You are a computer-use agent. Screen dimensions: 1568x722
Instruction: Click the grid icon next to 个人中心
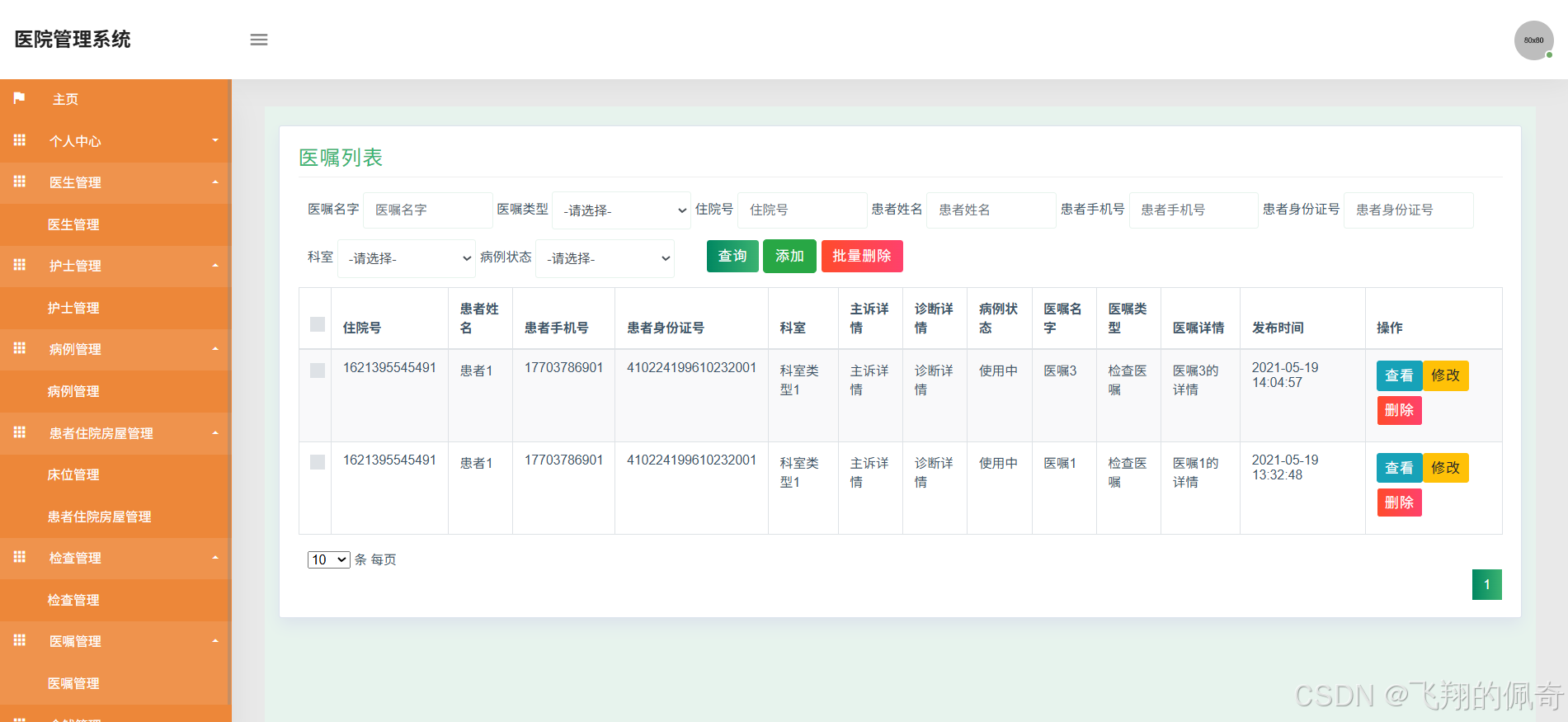[20, 140]
